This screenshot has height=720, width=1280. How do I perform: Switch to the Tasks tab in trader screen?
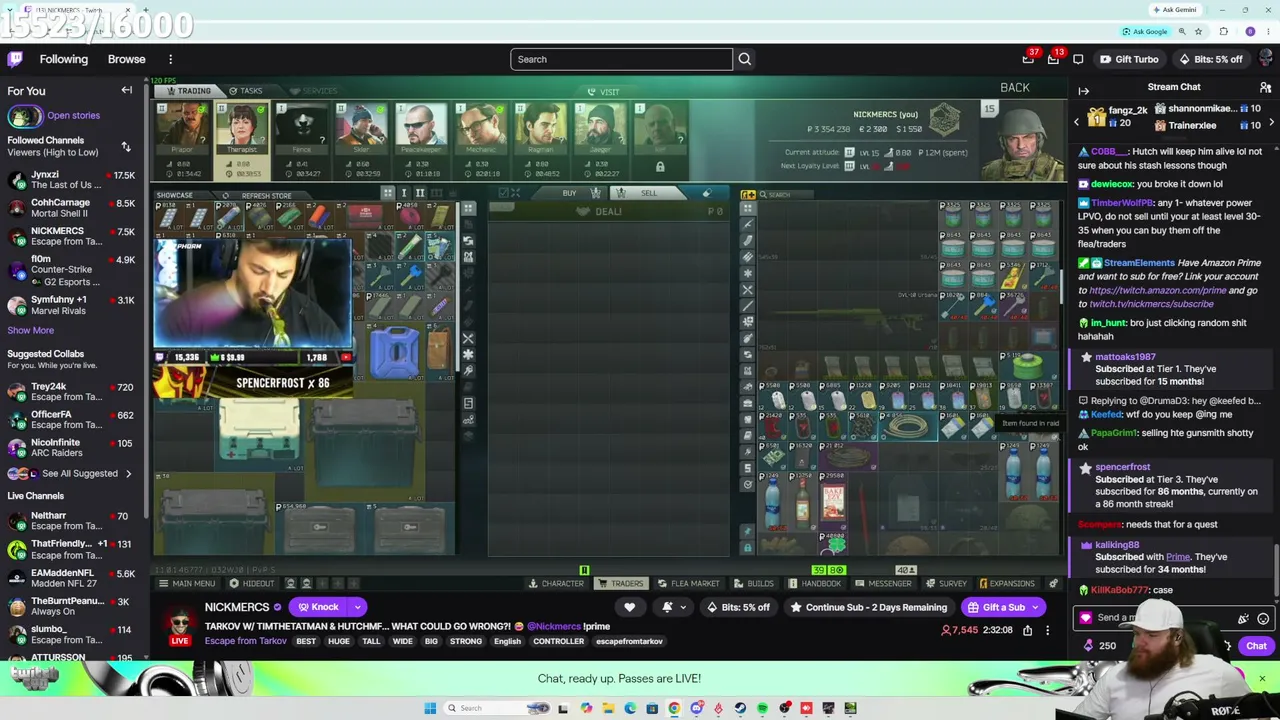(x=245, y=91)
